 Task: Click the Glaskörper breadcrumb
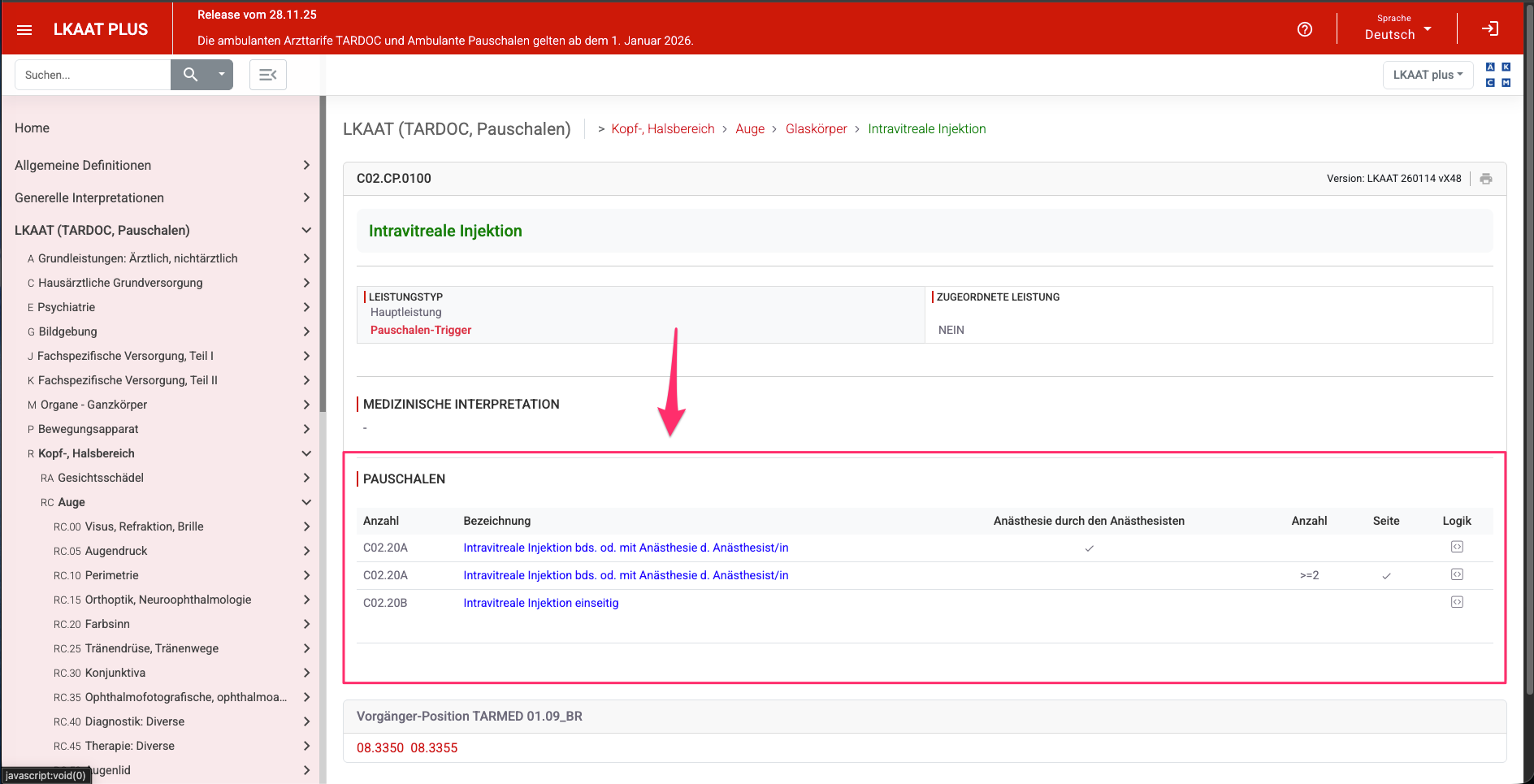tap(816, 128)
